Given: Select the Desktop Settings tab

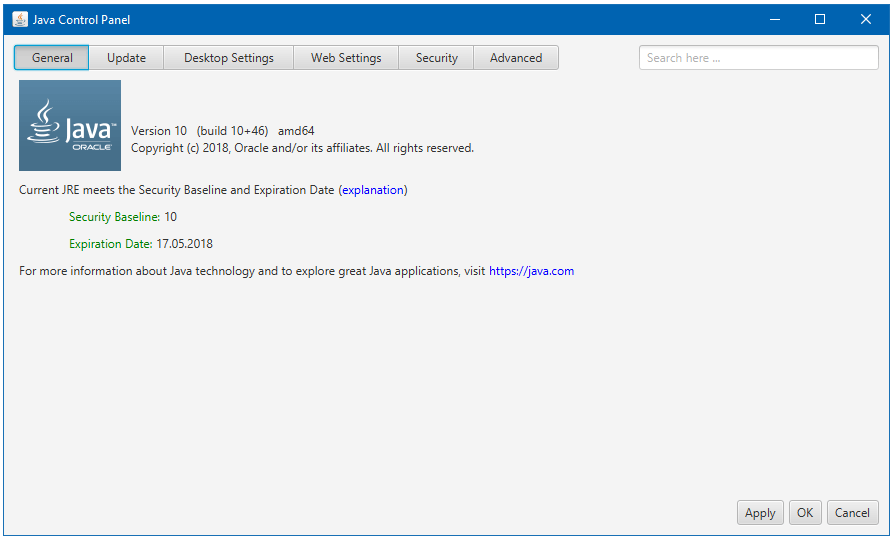Looking at the screenshot, I should (x=229, y=58).
